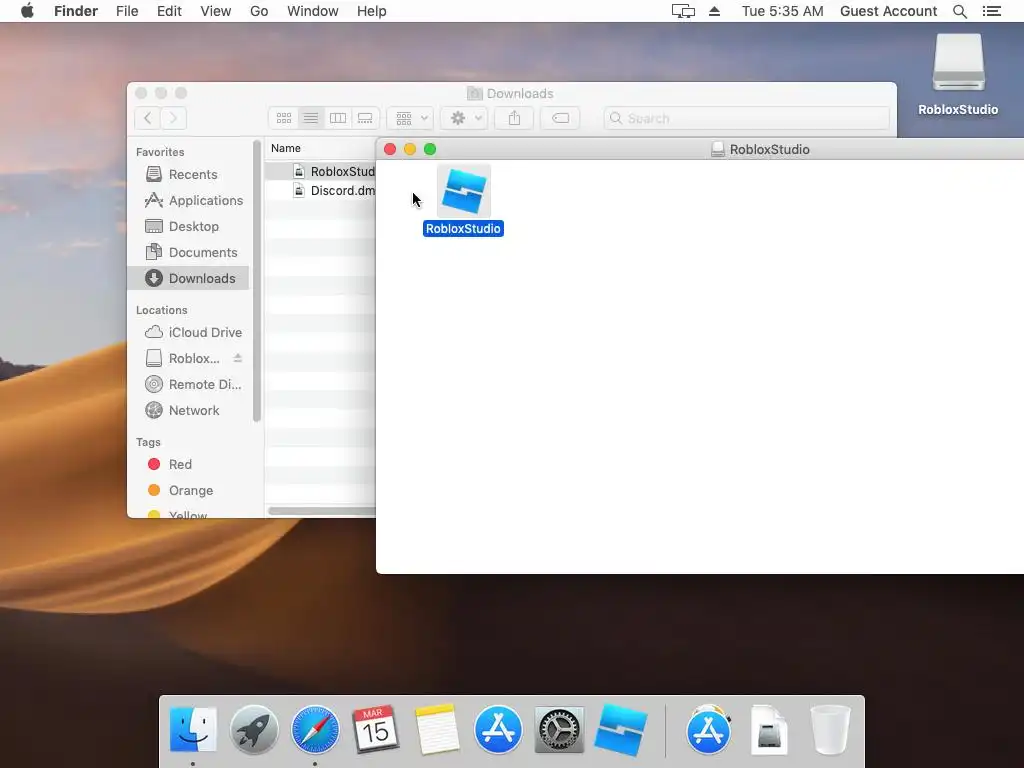The image size is (1024, 768).
Task: Open Spotlight search in the menu bar
Action: [959, 11]
